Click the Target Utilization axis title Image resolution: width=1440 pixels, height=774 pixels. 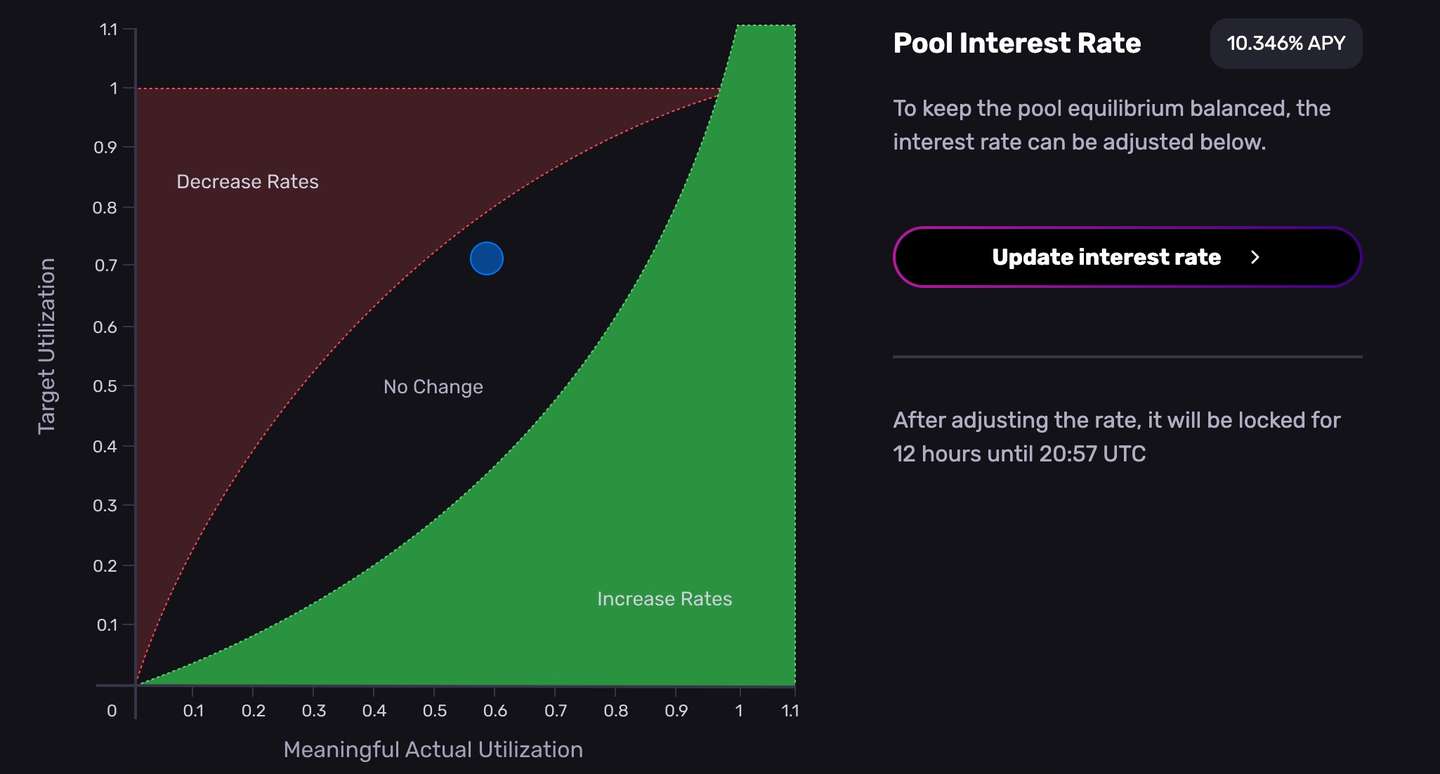click(x=46, y=346)
